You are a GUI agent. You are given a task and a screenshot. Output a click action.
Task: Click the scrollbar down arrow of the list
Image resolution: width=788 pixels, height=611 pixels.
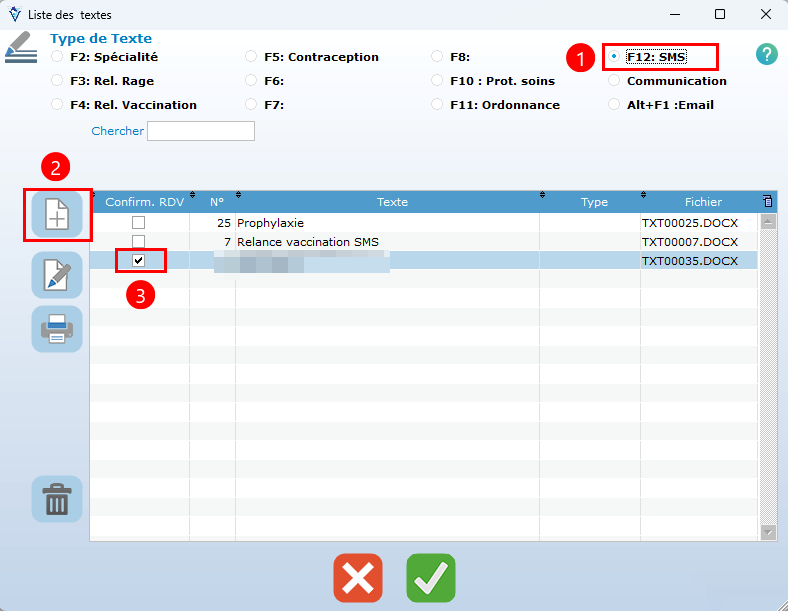[x=768, y=532]
